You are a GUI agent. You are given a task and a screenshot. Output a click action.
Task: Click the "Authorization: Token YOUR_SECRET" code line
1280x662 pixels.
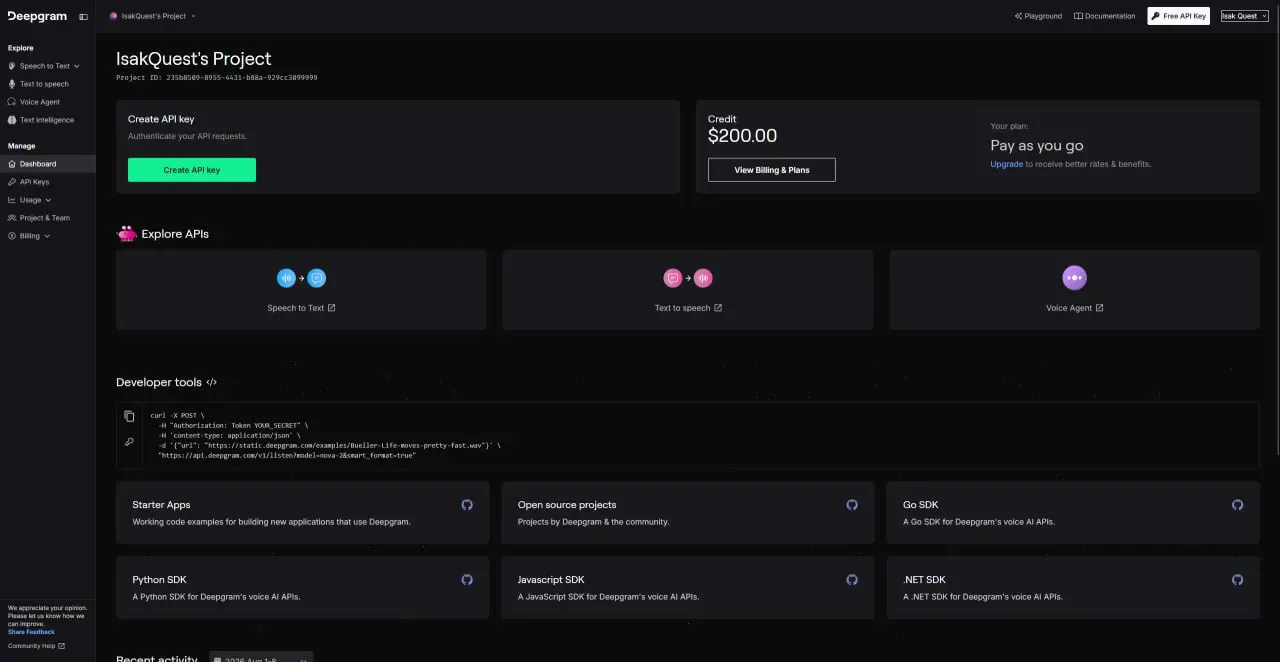[x=232, y=425]
